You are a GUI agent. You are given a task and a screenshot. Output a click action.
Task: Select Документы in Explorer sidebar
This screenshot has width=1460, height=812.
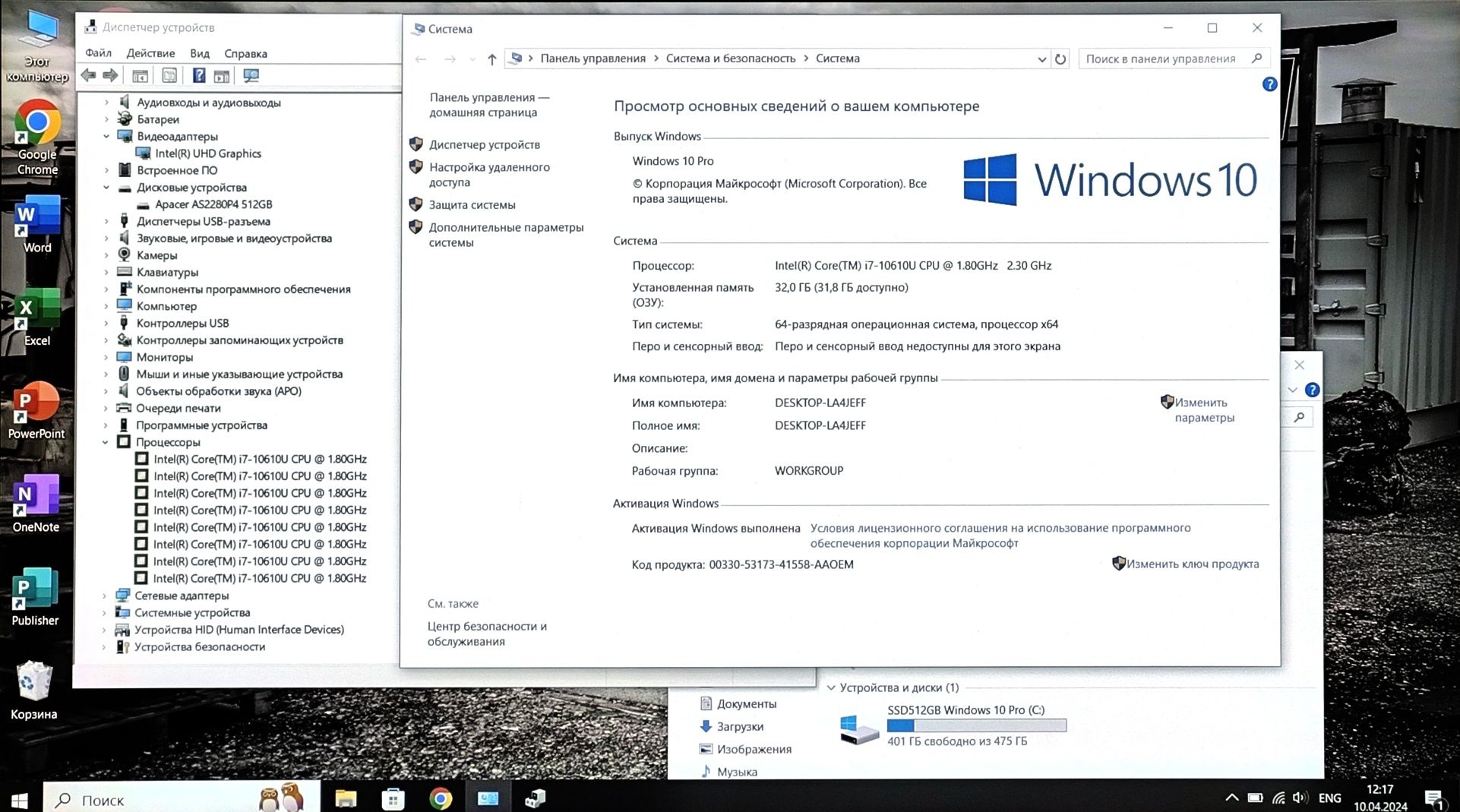(746, 704)
